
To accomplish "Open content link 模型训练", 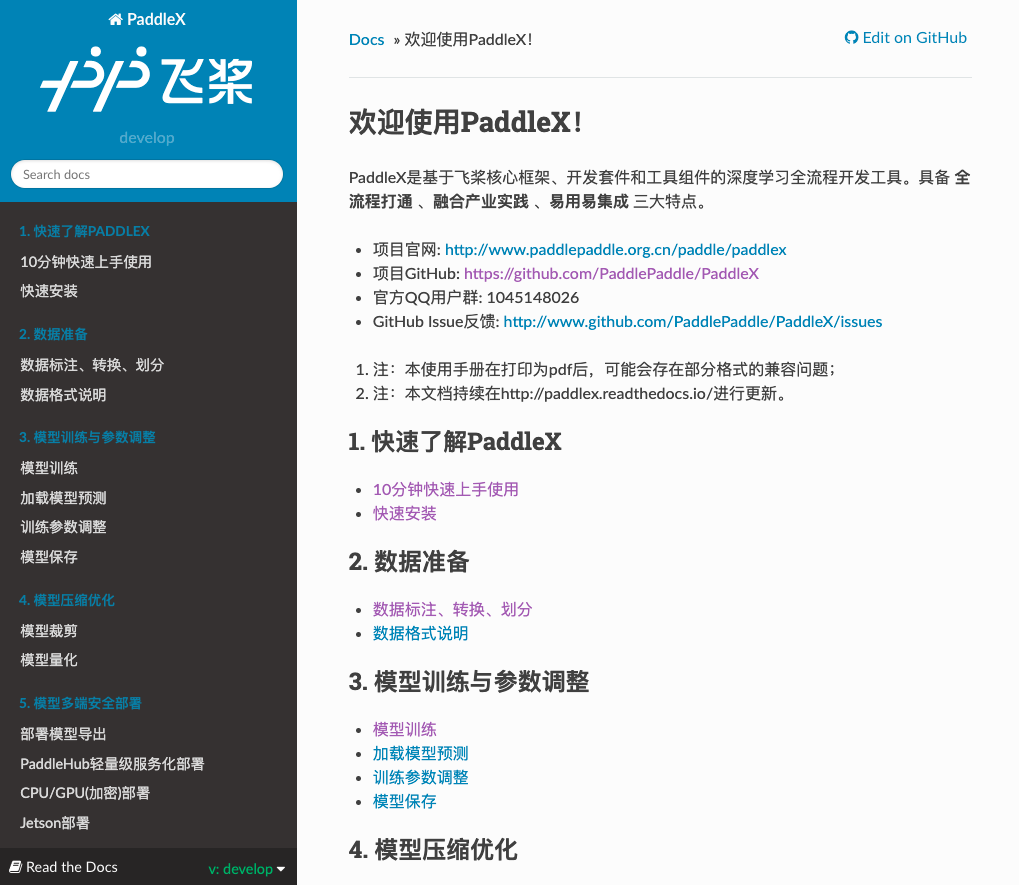I will click(404, 730).
